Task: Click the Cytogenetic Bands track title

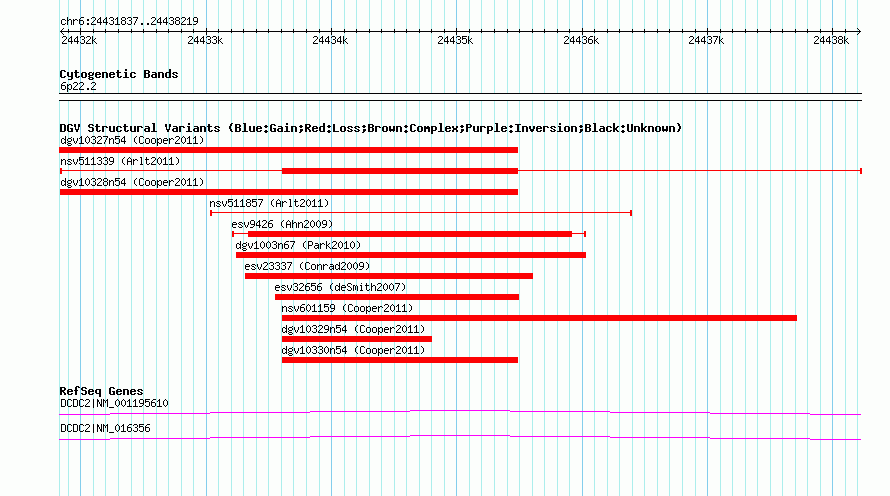Action: (119, 74)
